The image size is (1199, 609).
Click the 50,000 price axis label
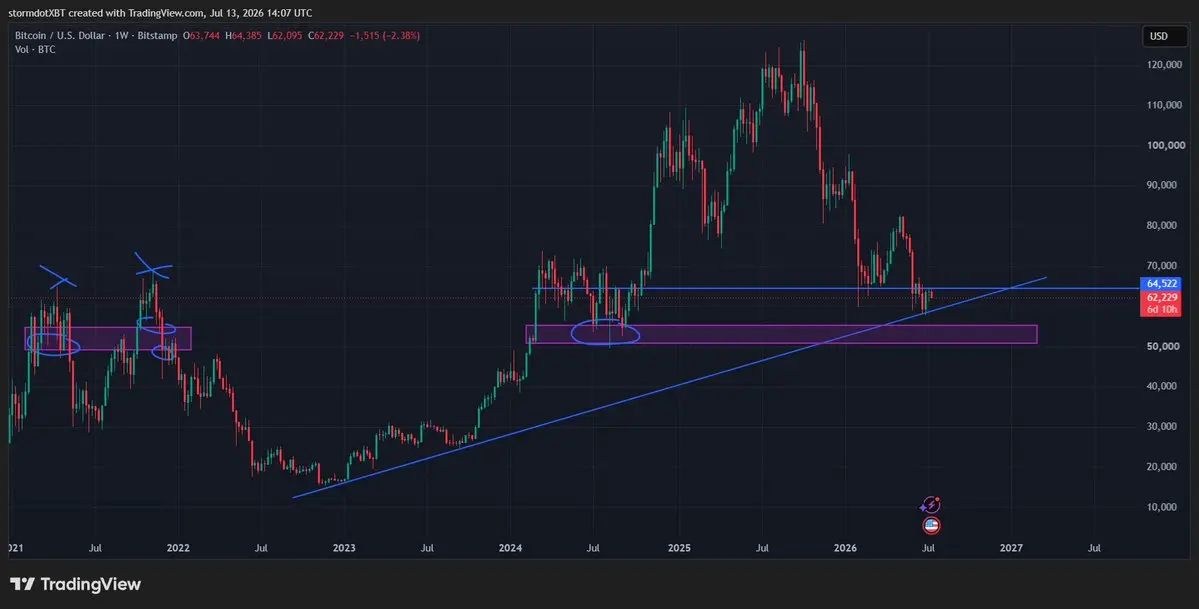(1165, 346)
